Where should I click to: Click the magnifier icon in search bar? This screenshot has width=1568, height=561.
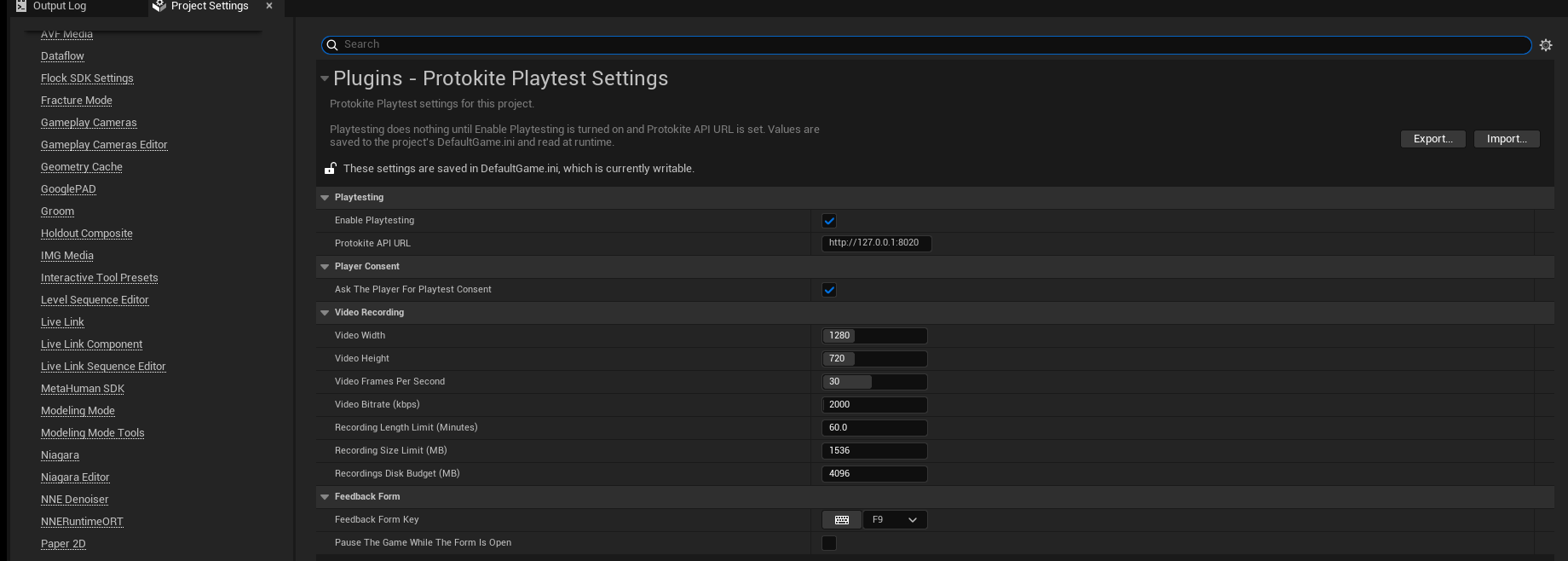(332, 45)
